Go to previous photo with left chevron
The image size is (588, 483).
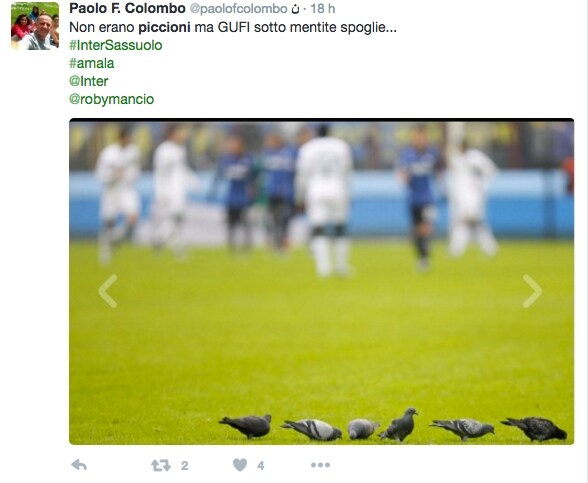tap(108, 291)
